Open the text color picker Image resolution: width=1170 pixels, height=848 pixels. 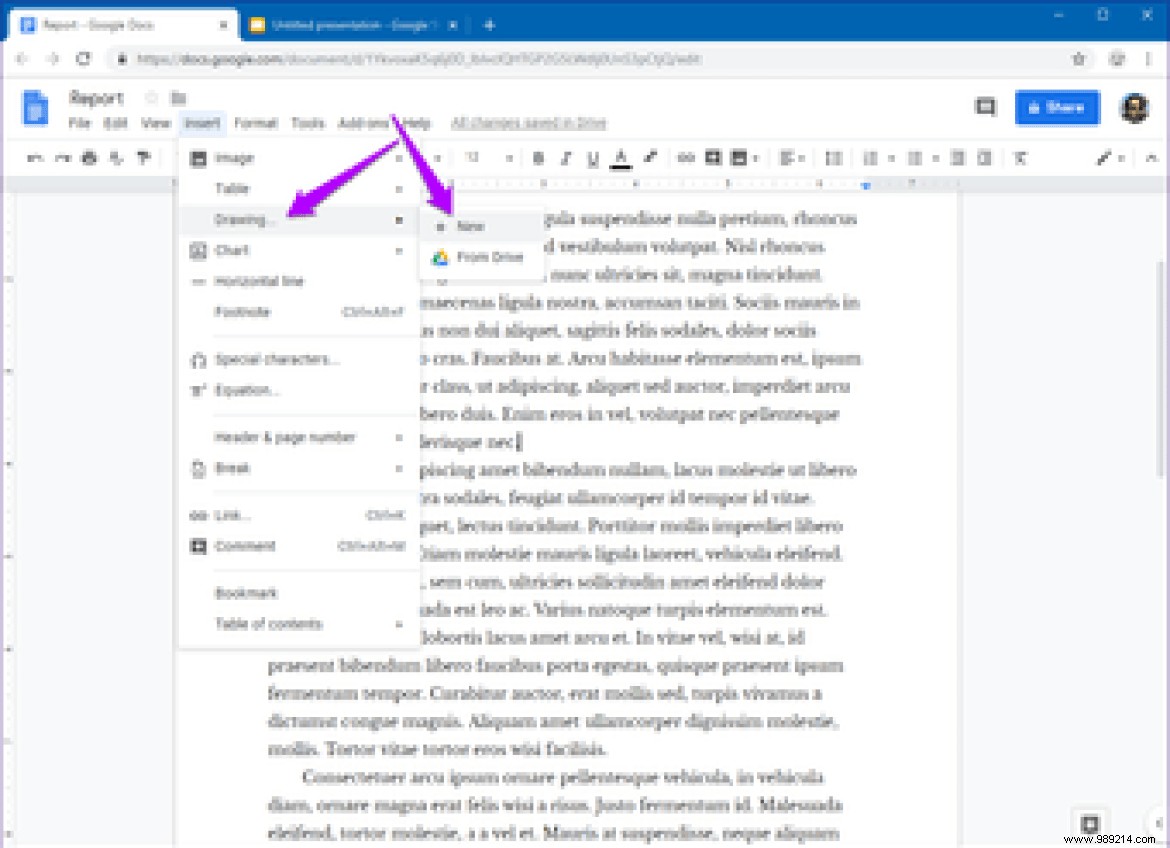pyautogui.click(x=622, y=158)
